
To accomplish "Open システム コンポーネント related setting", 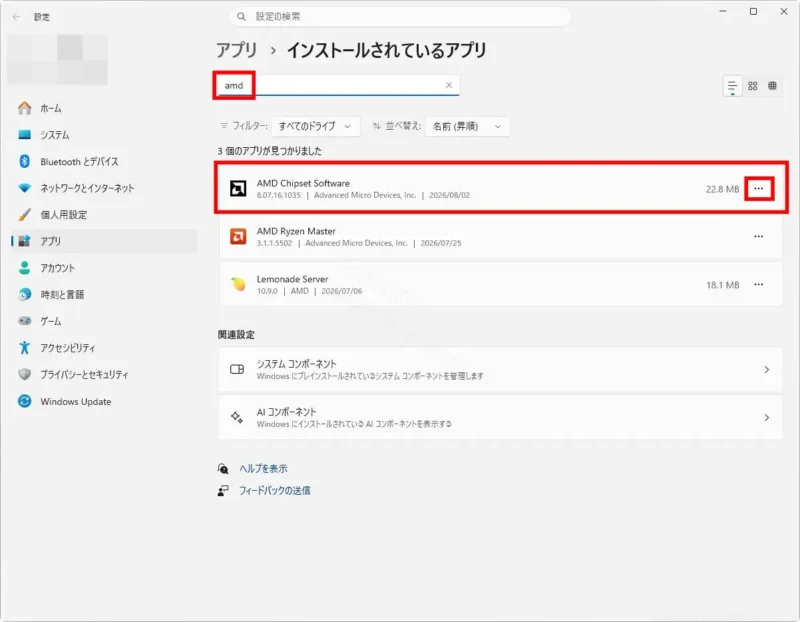I will point(500,369).
